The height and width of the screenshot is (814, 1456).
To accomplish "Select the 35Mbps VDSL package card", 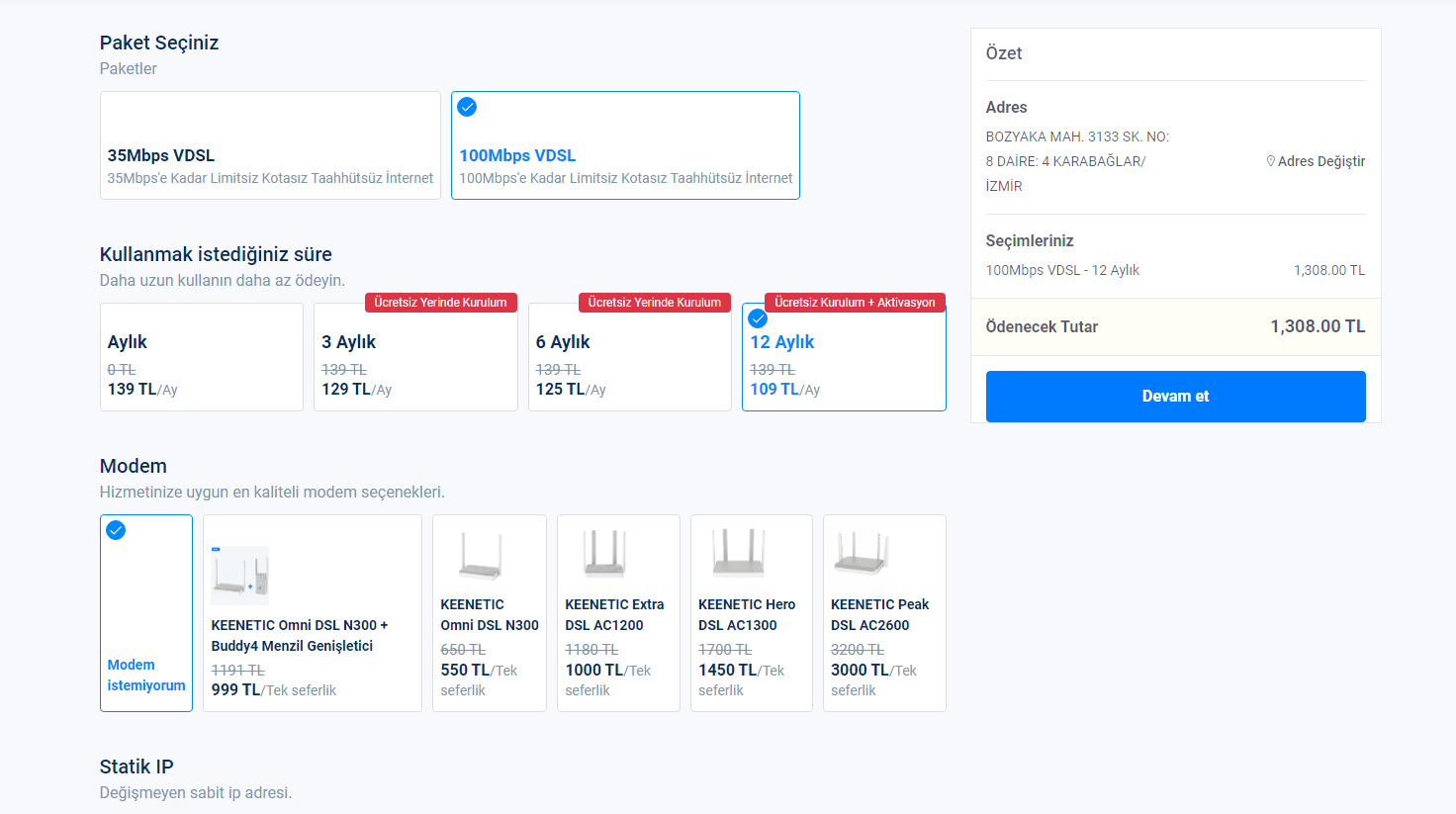I will pyautogui.click(x=270, y=145).
